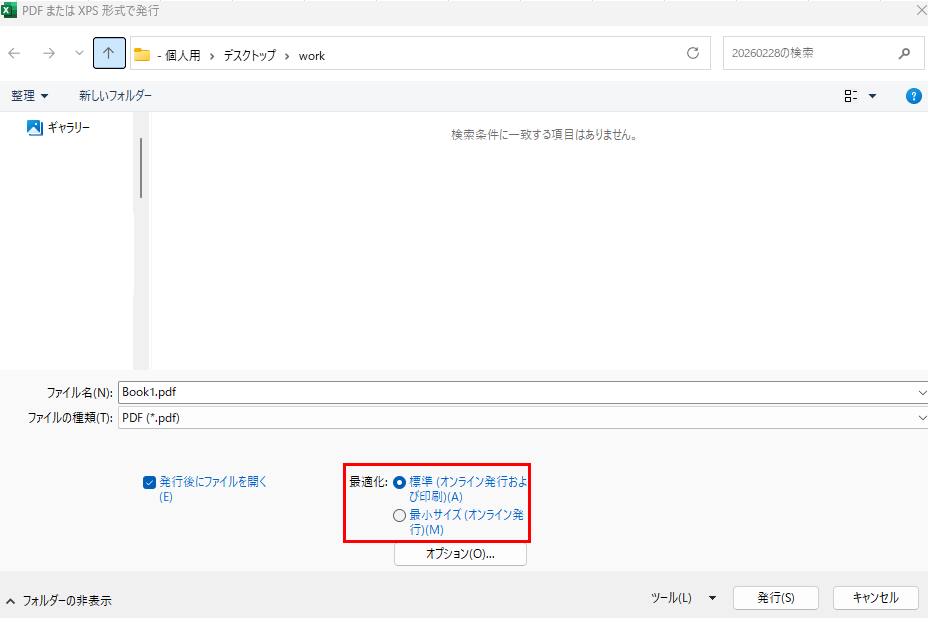Open view options dropdown arrow

pyautogui.click(x=872, y=96)
